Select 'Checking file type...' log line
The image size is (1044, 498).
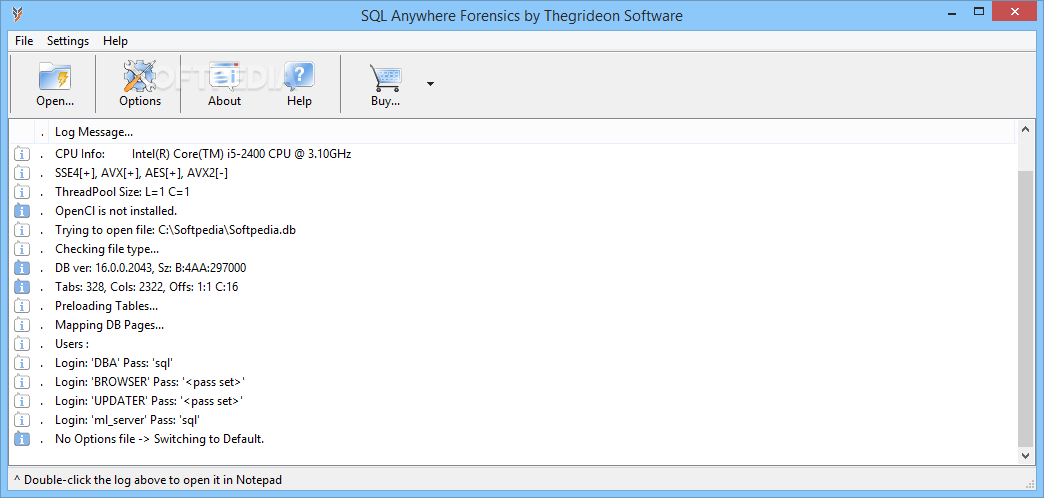coord(107,249)
